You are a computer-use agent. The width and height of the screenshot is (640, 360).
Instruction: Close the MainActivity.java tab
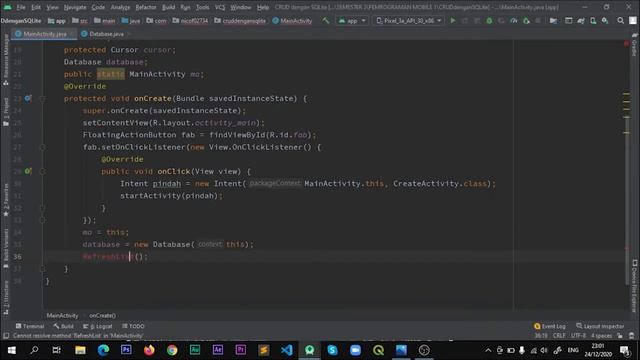point(72,34)
